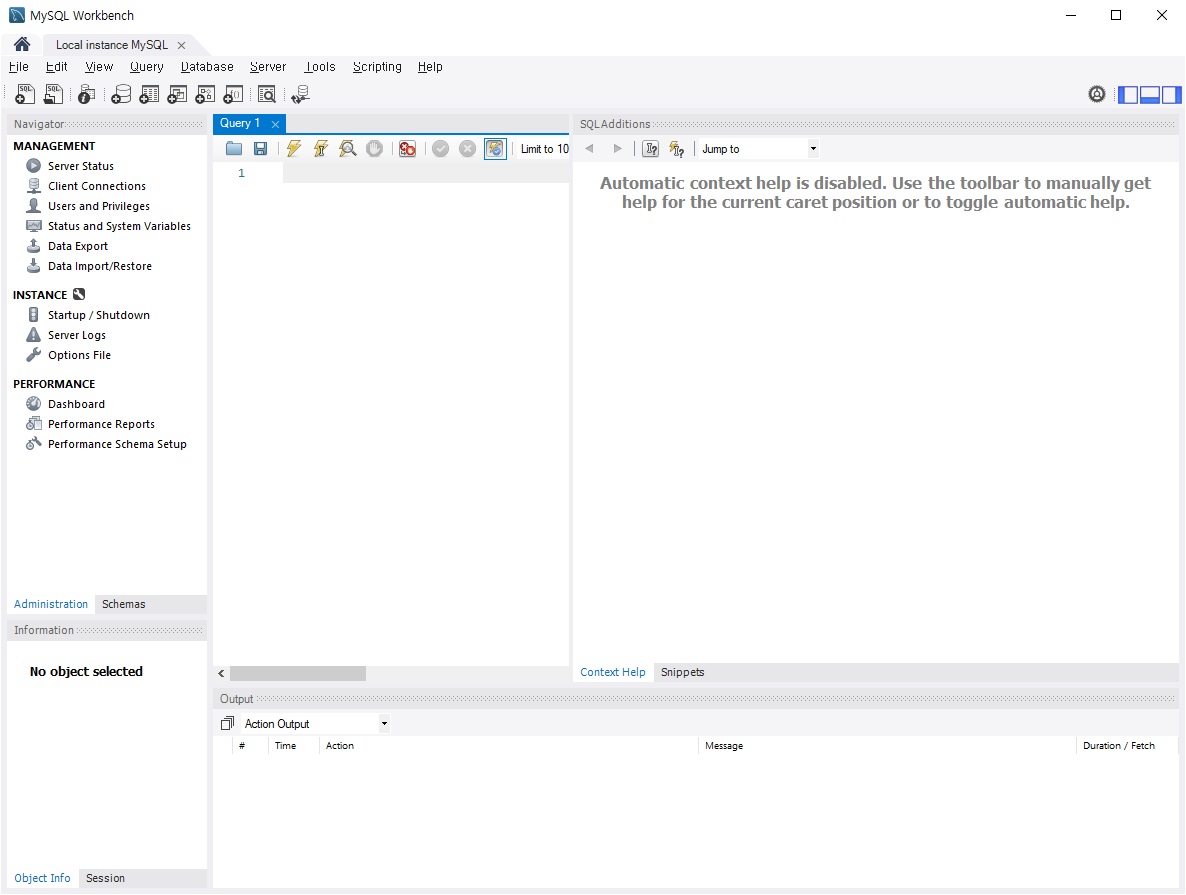Open Data Import/Restore

click(100, 266)
